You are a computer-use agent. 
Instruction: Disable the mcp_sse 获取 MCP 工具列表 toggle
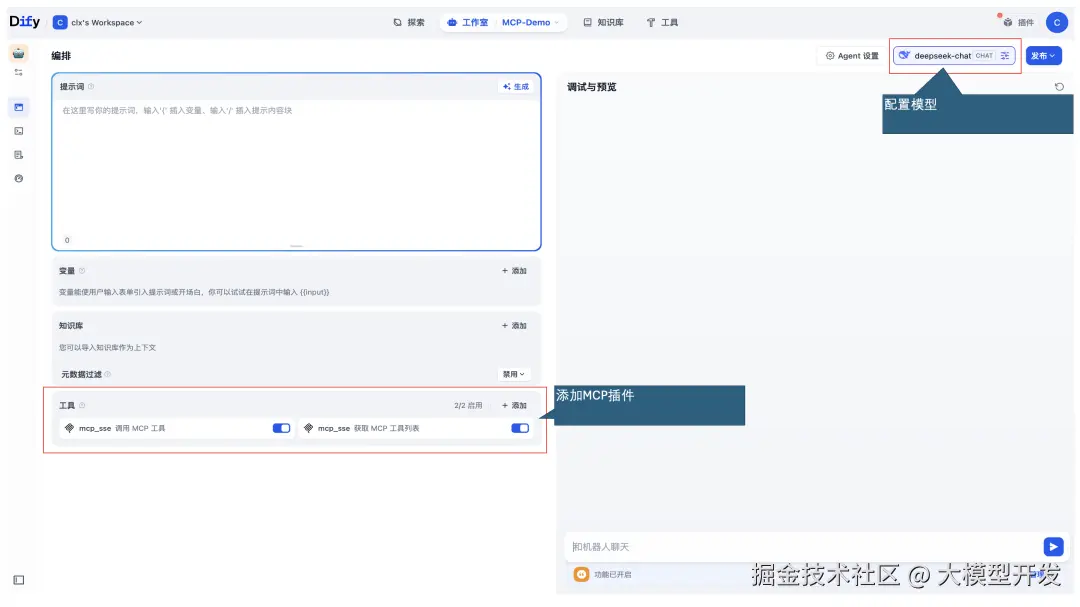pyautogui.click(x=519, y=427)
